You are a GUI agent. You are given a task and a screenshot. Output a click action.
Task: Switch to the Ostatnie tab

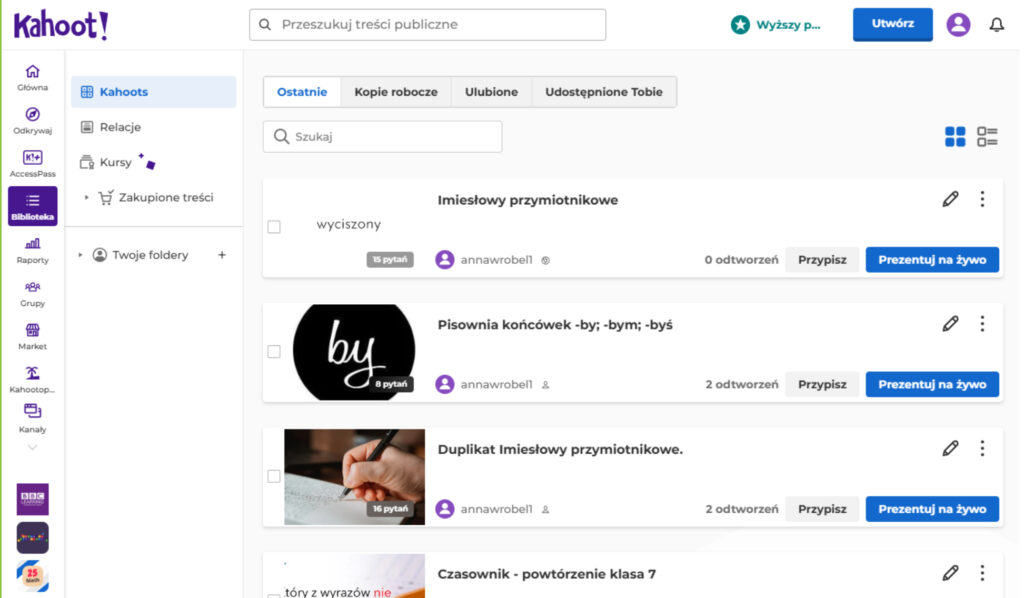302,92
